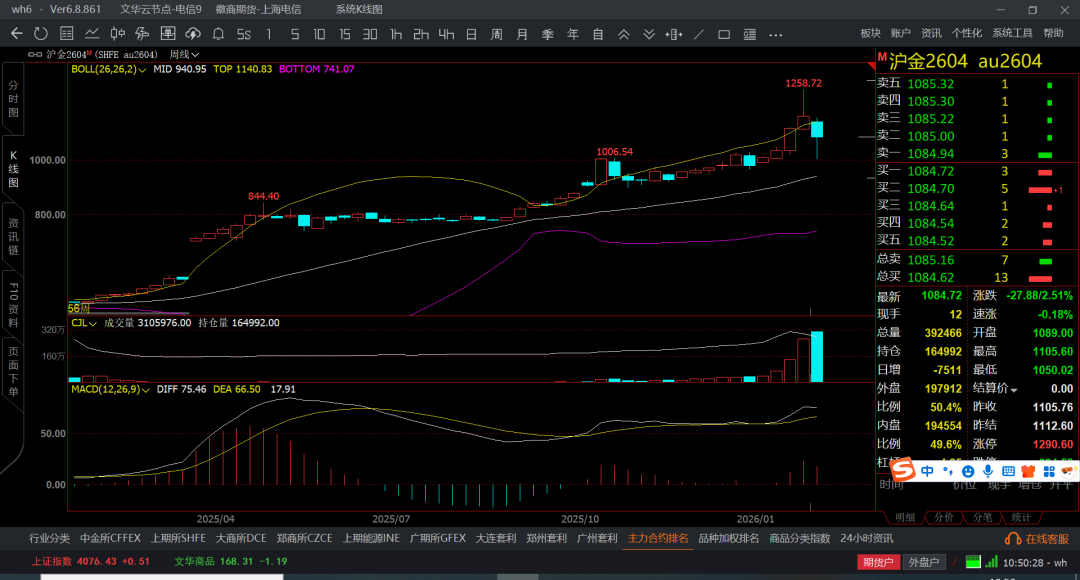Select the line drawing tool
The height and width of the screenshot is (580, 1080).
699,34
